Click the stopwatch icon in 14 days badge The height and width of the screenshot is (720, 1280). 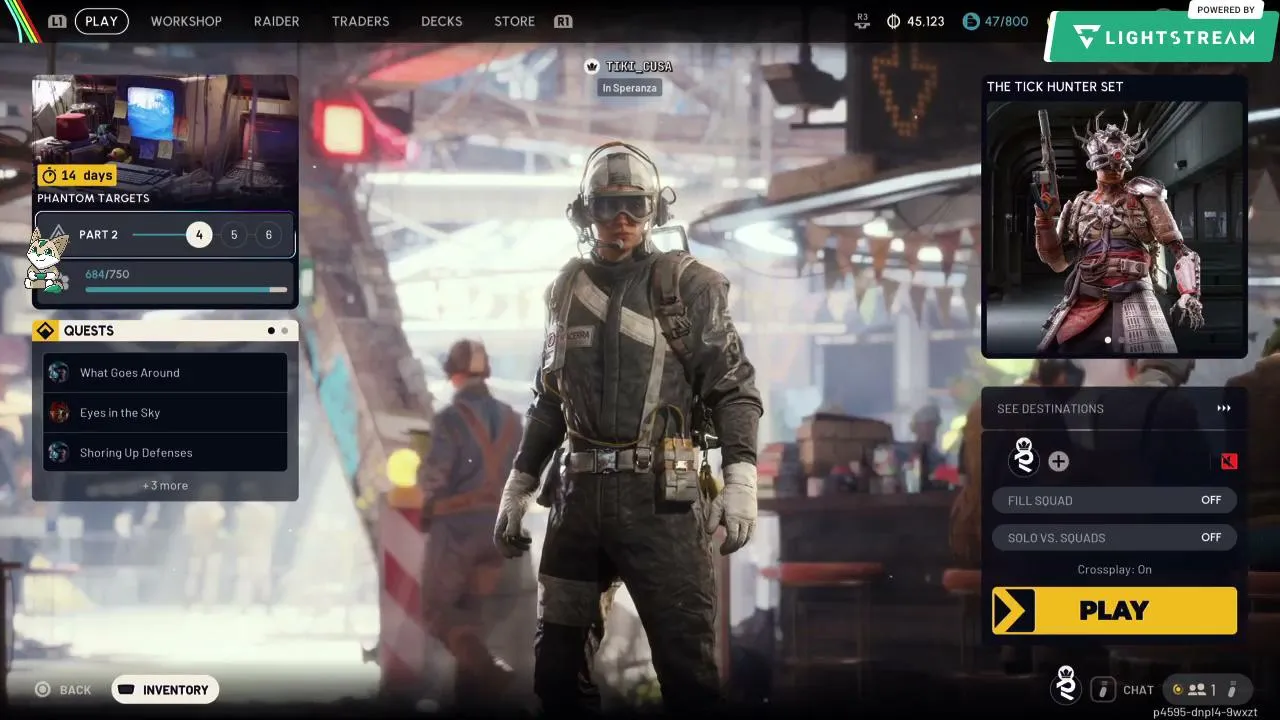[49, 175]
